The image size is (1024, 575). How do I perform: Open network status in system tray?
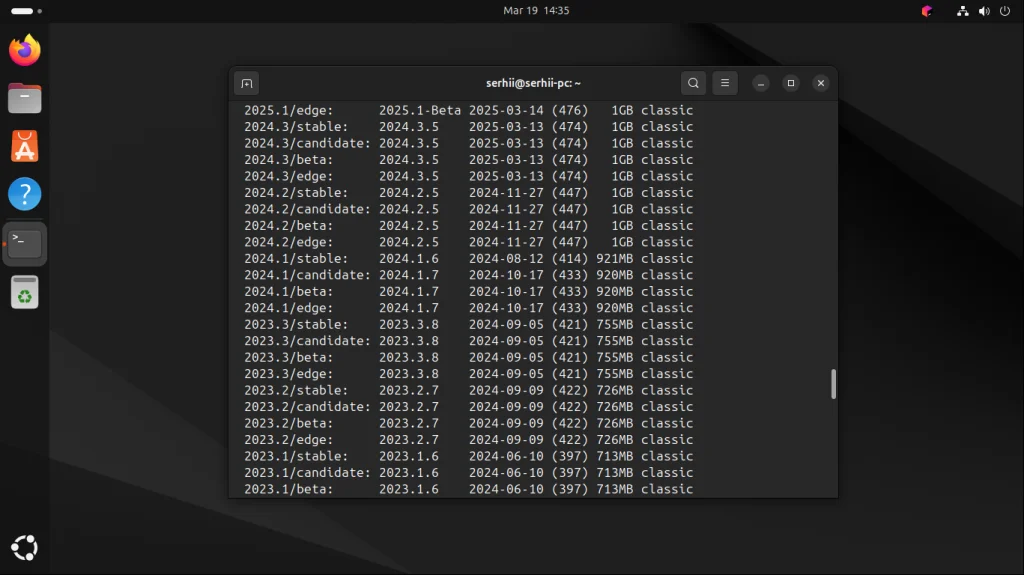coord(963,11)
